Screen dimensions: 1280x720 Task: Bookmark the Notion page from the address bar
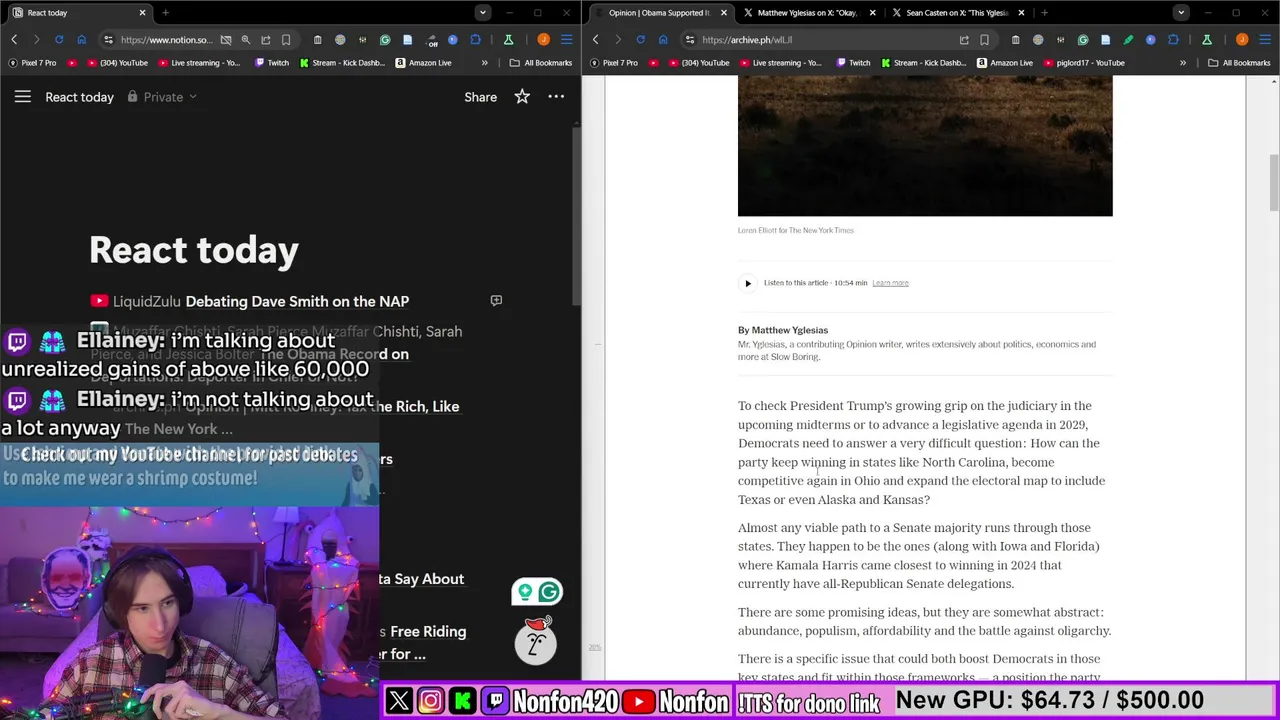coord(286,40)
